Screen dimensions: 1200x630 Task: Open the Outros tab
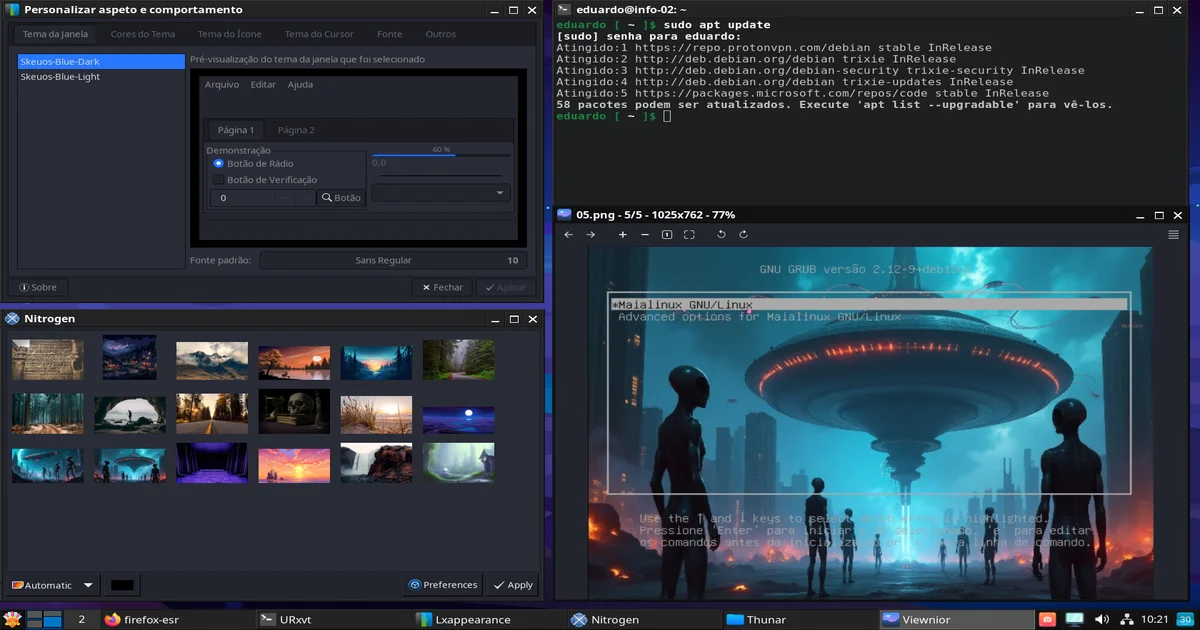coord(440,34)
